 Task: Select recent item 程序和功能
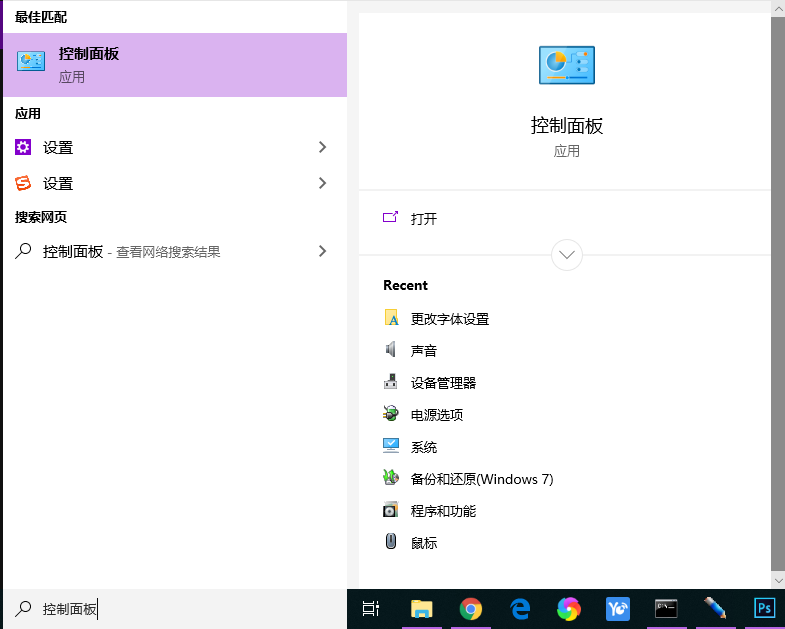(x=443, y=511)
